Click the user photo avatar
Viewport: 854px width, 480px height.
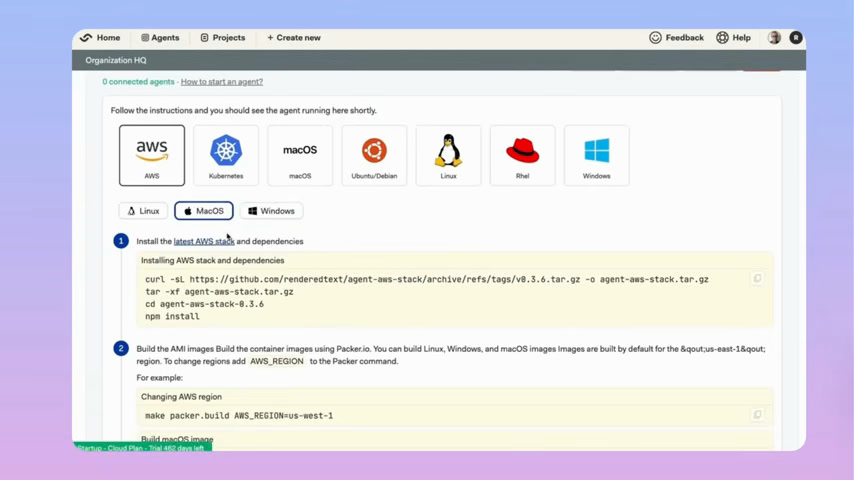(x=774, y=38)
